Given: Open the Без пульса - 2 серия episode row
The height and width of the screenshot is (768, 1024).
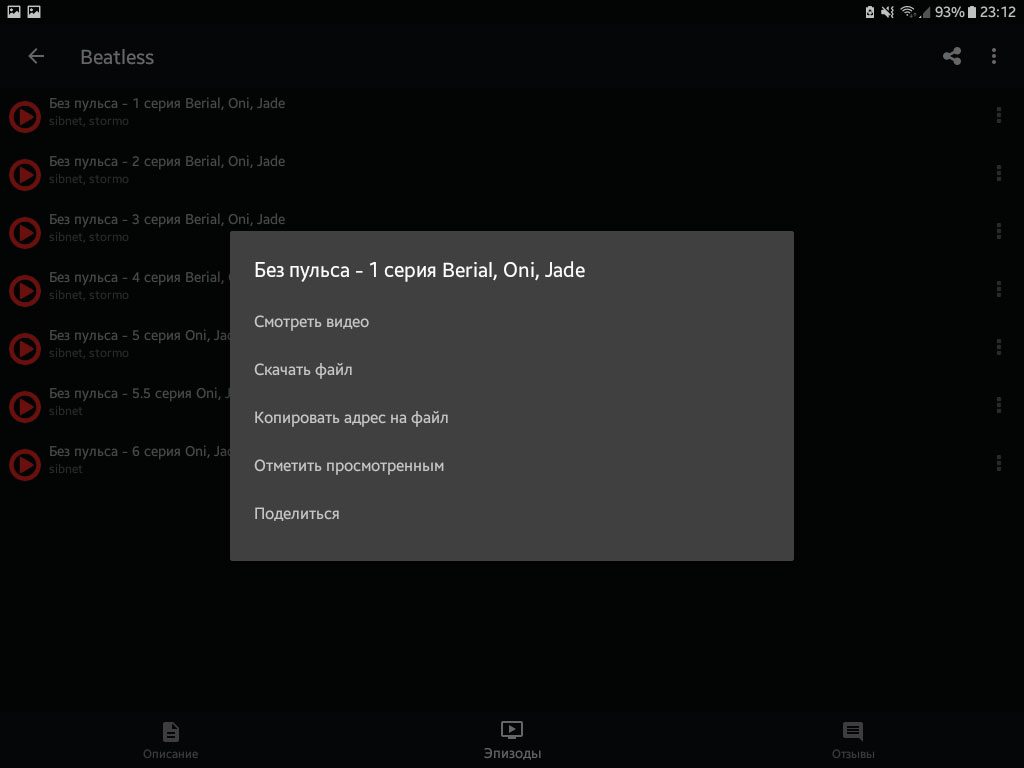Looking at the screenshot, I should point(512,173).
